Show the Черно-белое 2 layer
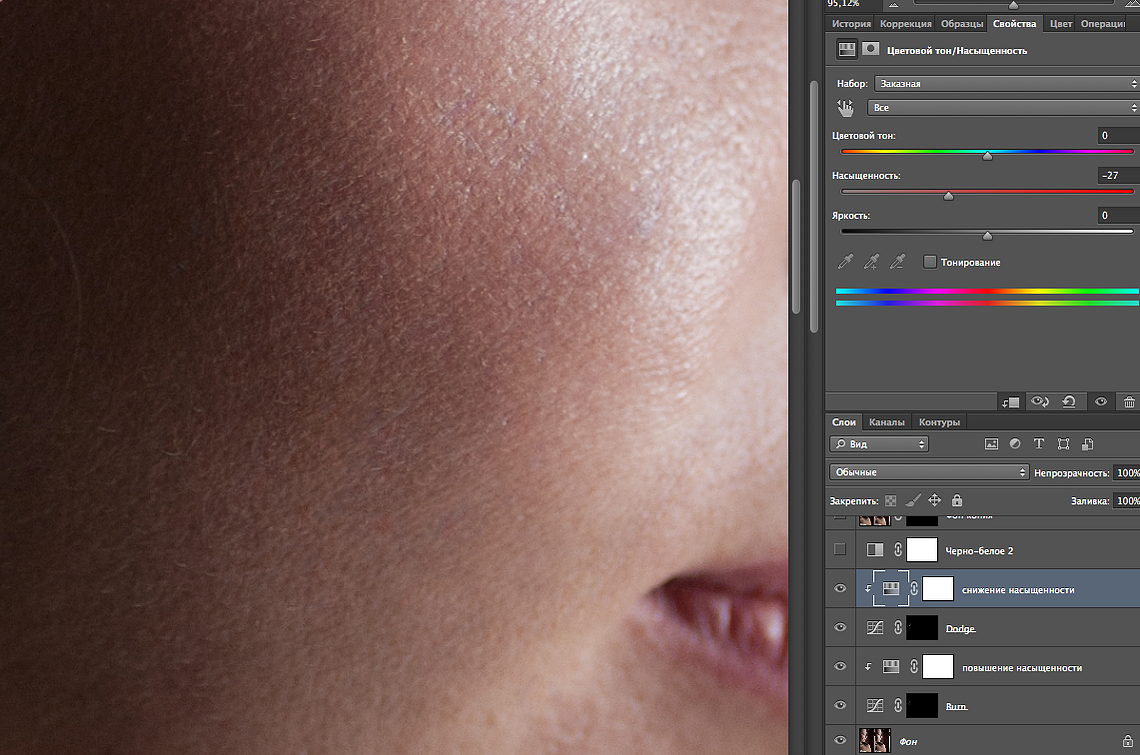Viewport: 1140px width, 755px height. click(x=840, y=550)
